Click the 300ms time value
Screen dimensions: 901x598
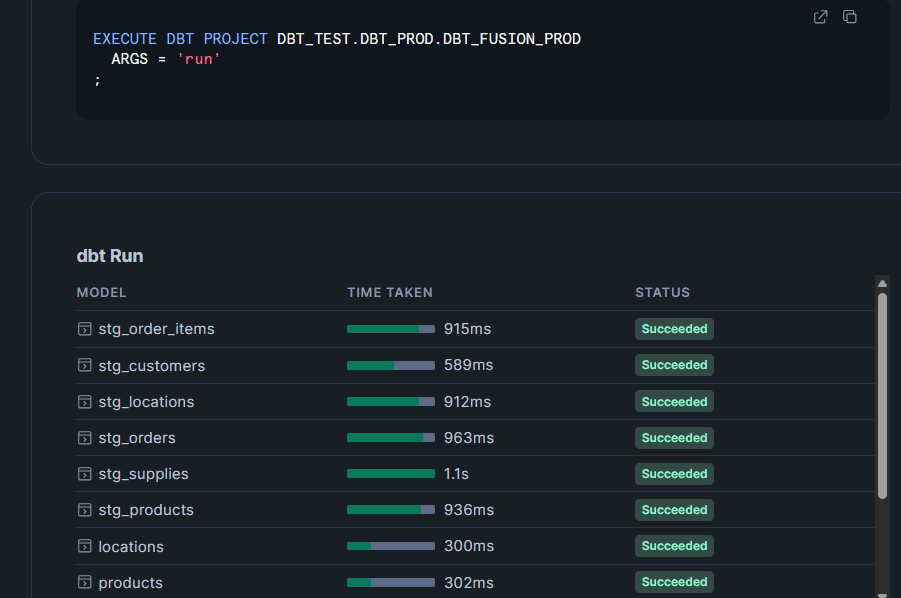click(469, 546)
